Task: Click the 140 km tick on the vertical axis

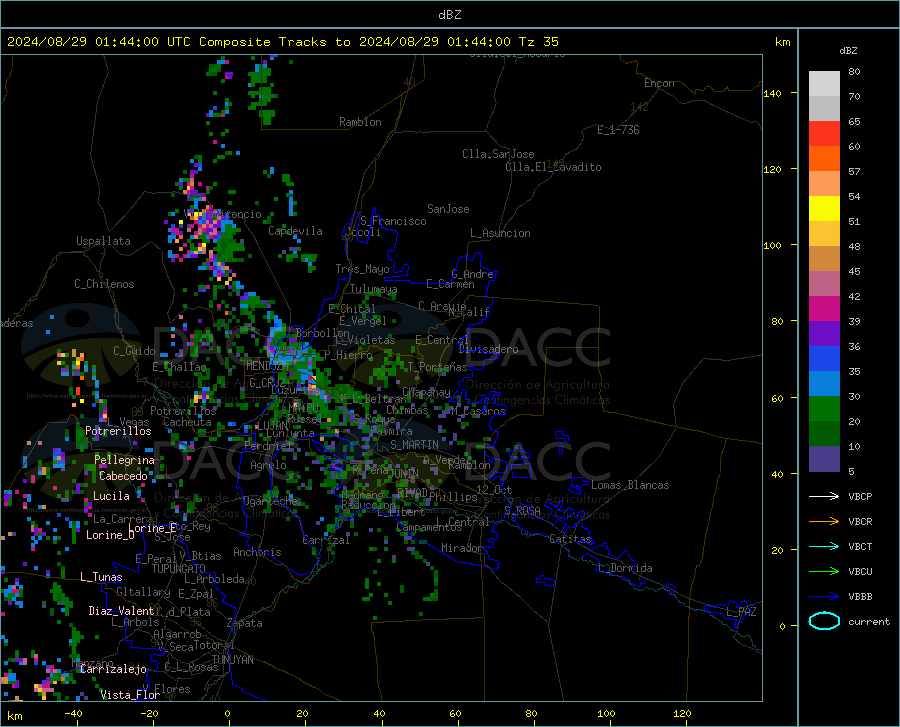Action: 773,93
